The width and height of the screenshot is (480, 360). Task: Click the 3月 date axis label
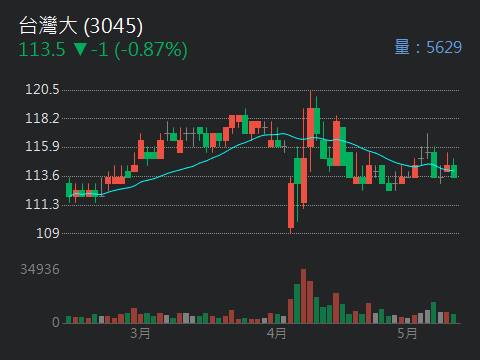(140, 333)
